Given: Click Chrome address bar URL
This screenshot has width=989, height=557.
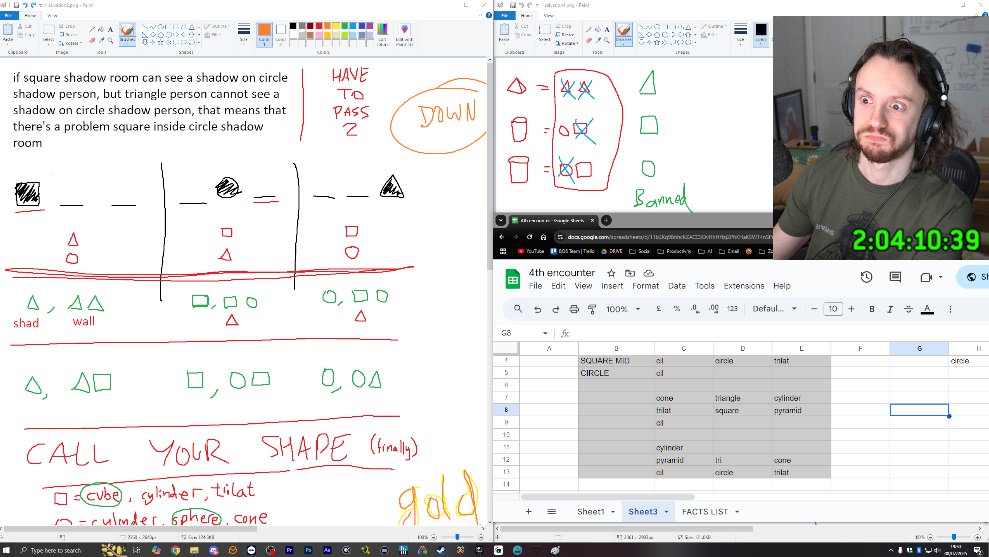Looking at the screenshot, I should click(669, 237).
